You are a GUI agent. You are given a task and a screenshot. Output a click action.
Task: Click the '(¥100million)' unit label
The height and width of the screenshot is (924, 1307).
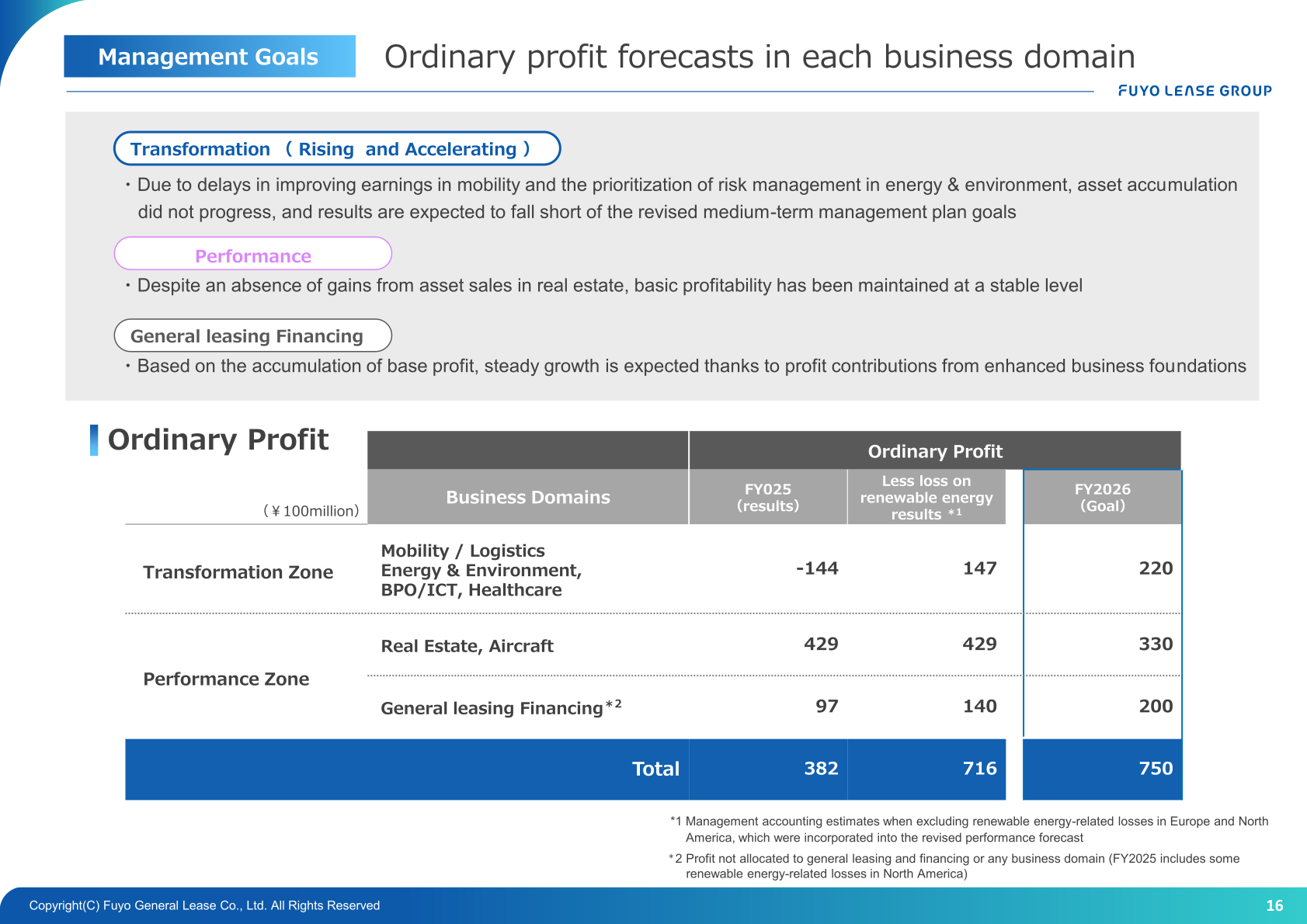(311, 511)
